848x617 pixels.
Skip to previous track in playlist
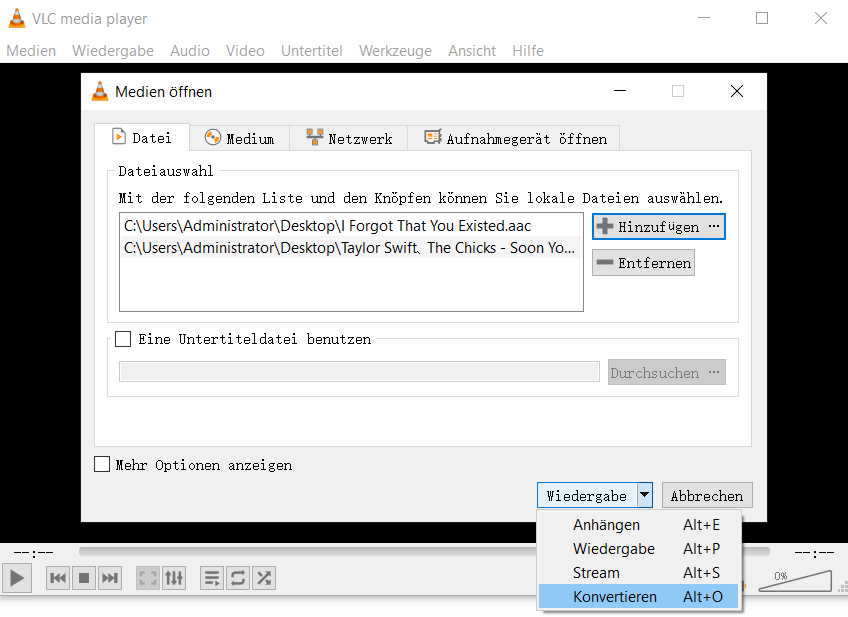point(58,578)
